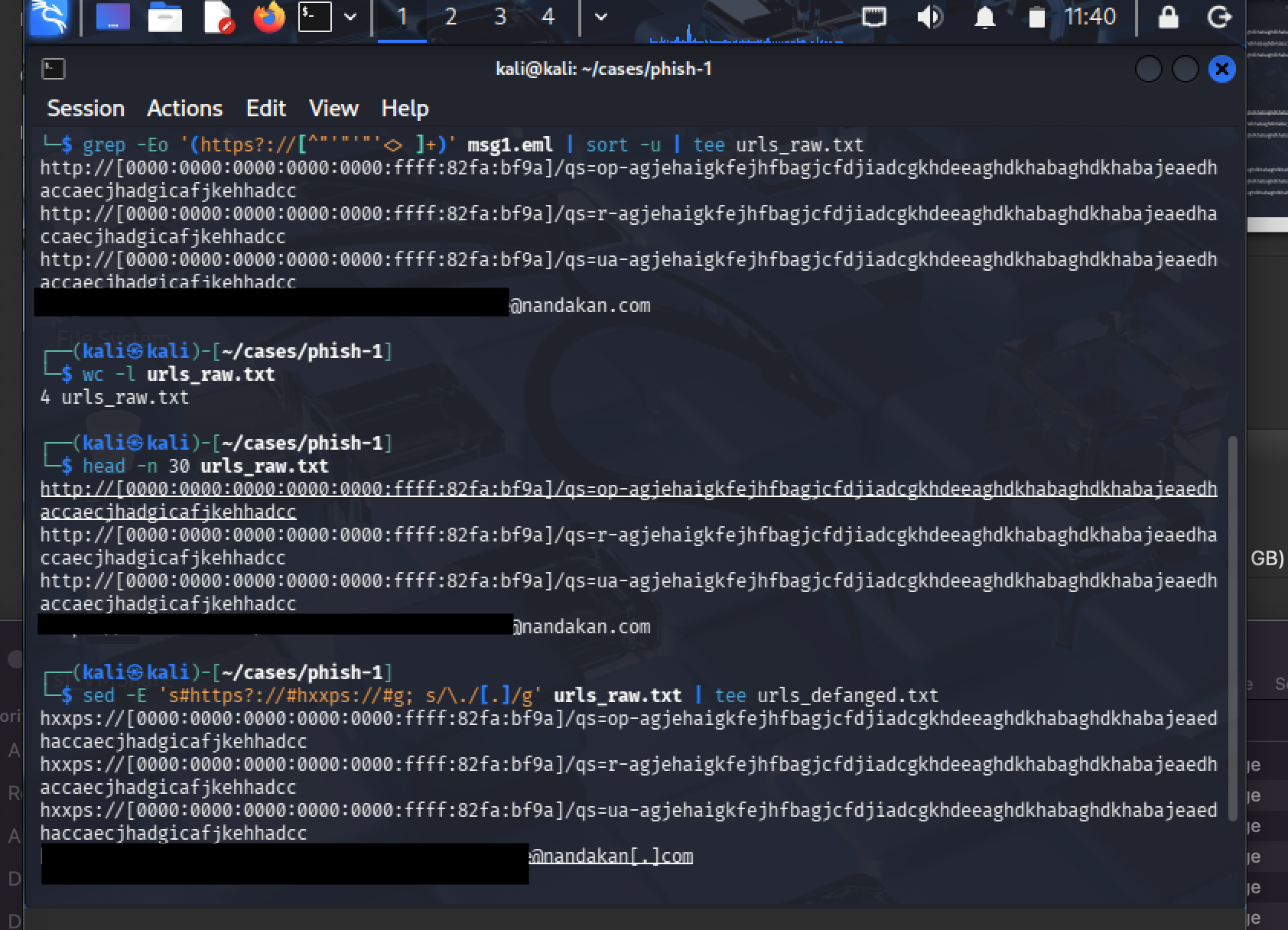Open the Actions menu
1288x930 pixels.
click(x=184, y=109)
